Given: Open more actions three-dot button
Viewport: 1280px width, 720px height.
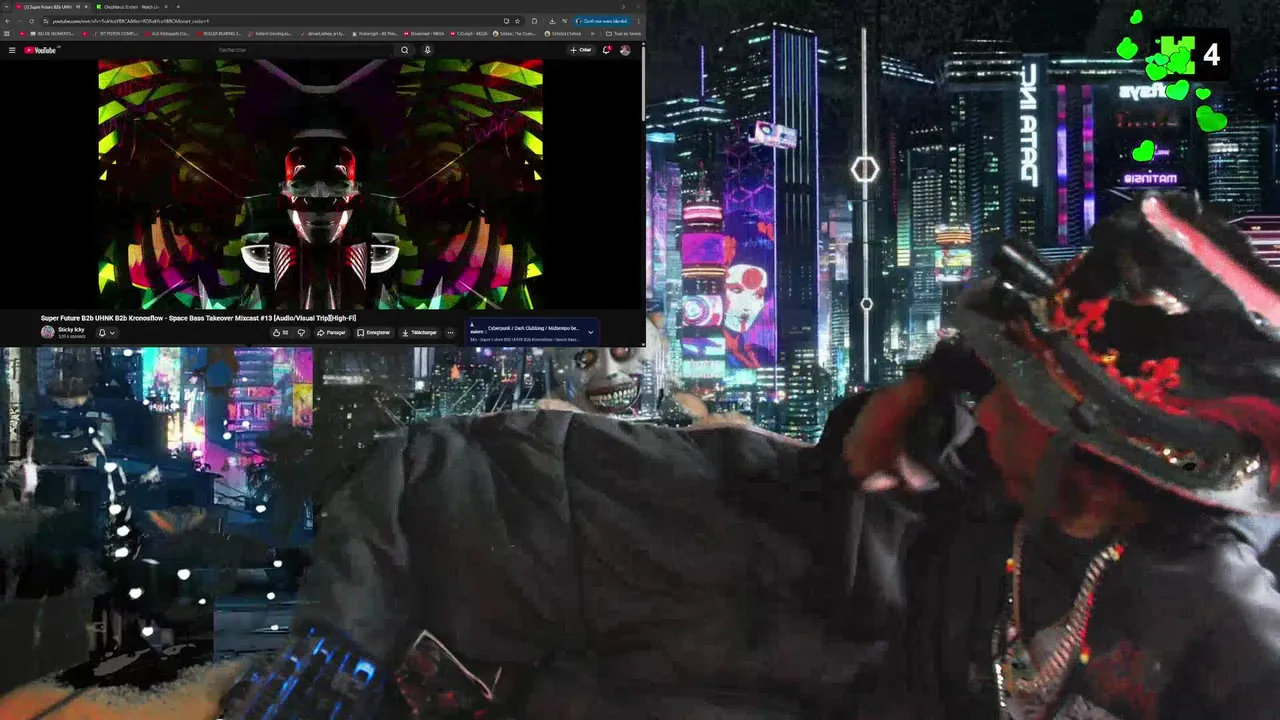Looking at the screenshot, I should click(x=450, y=333).
